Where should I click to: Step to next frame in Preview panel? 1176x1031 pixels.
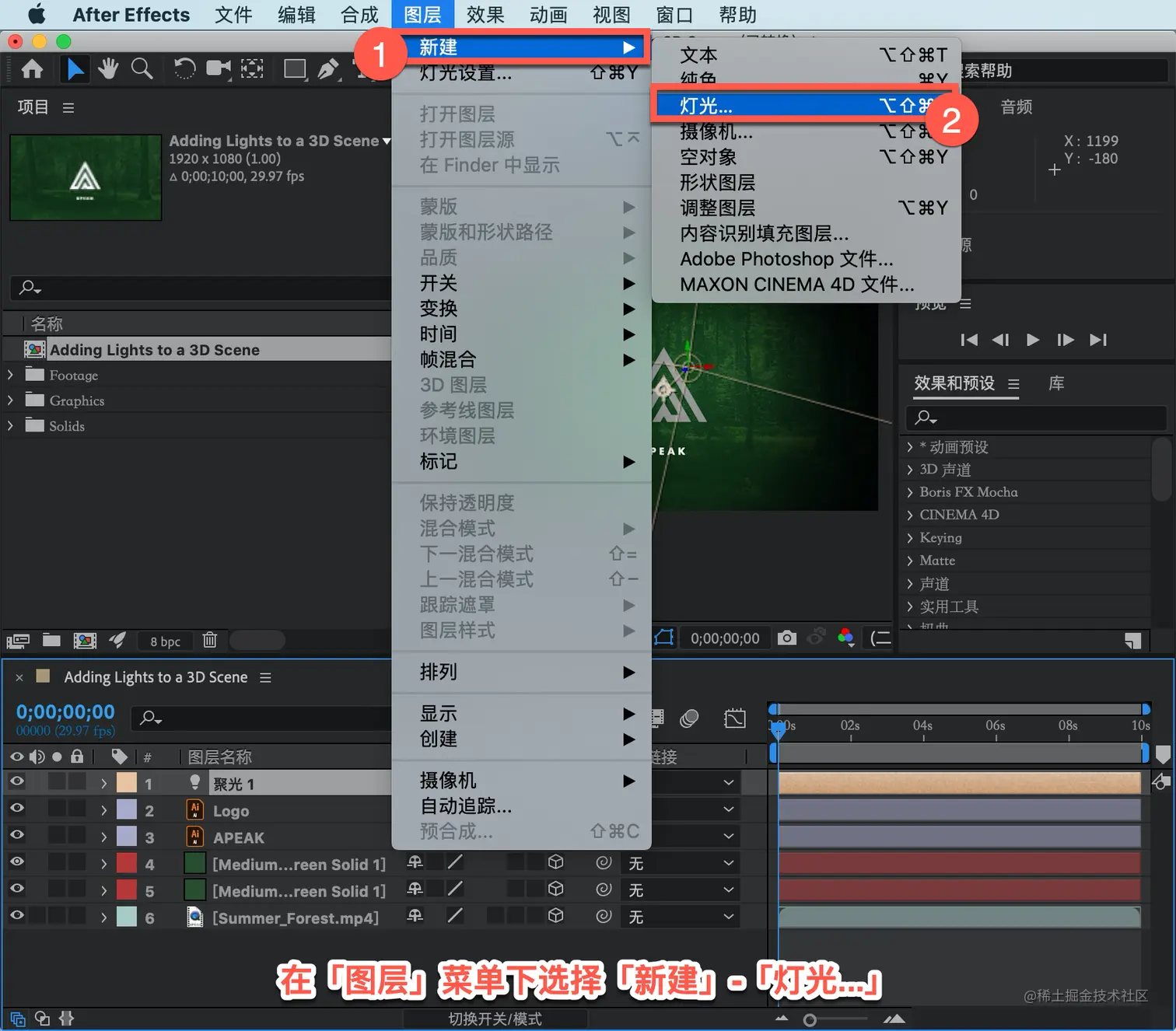(1066, 340)
